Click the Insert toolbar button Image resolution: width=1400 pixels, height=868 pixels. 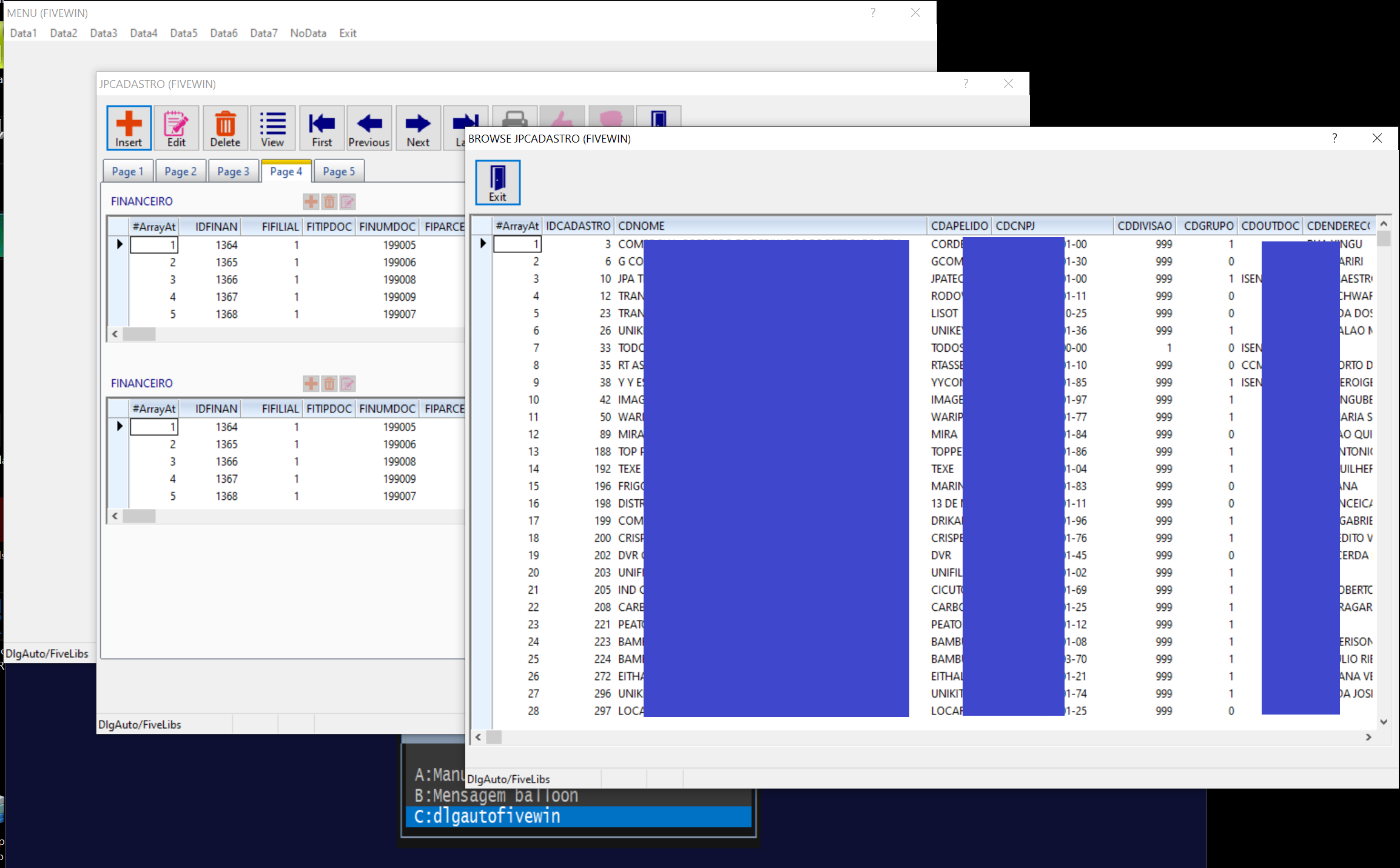tap(129, 128)
